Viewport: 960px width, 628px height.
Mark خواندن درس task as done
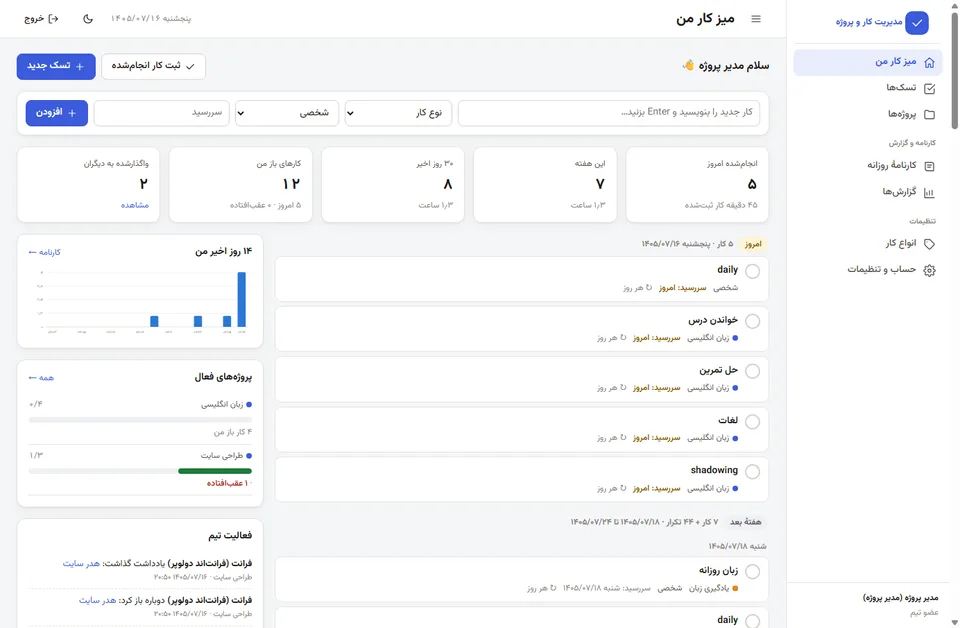pos(752,321)
